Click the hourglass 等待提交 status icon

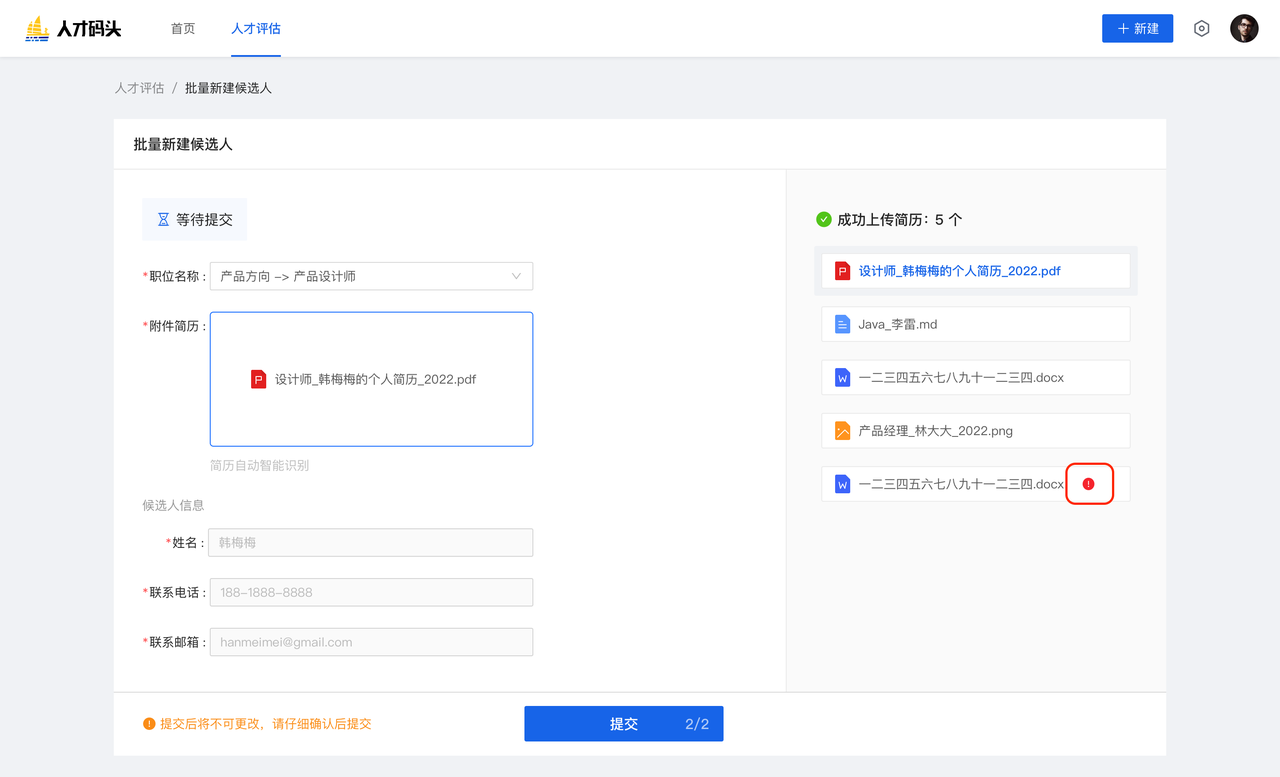coord(164,219)
